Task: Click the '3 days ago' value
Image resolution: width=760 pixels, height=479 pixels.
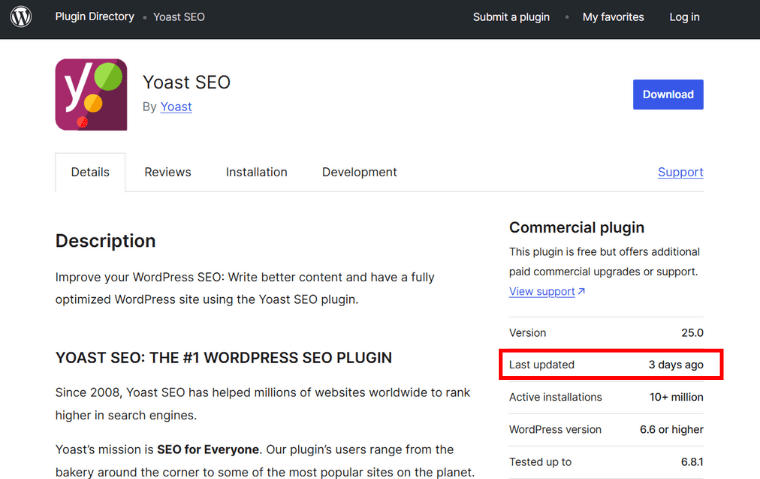Action: (676, 365)
